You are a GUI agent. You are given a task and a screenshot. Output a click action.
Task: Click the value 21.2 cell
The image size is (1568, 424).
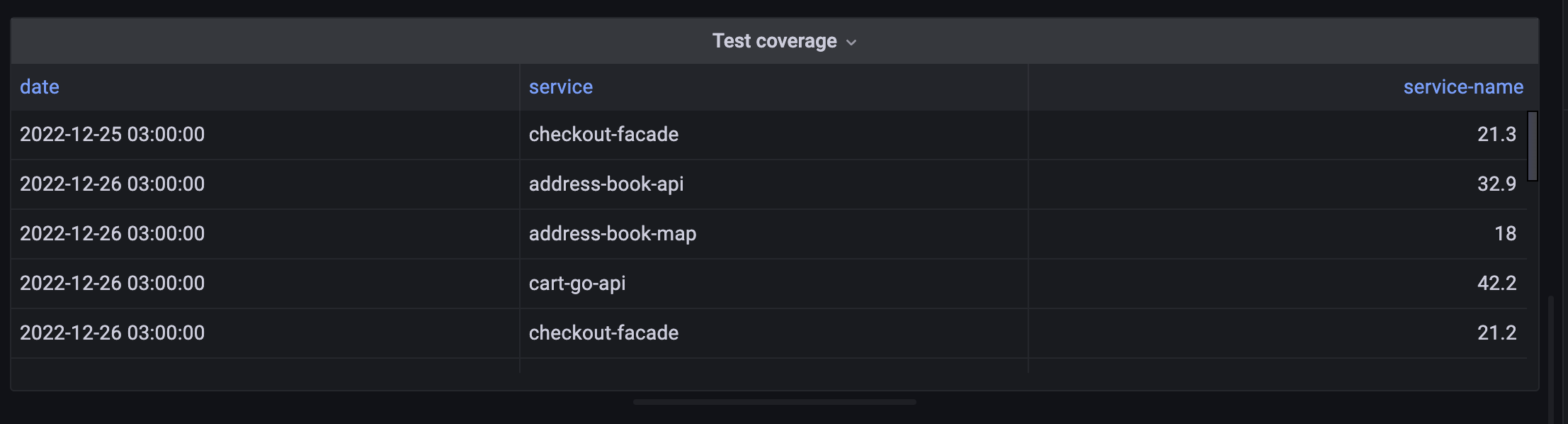pyautogui.click(x=1496, y=333)
